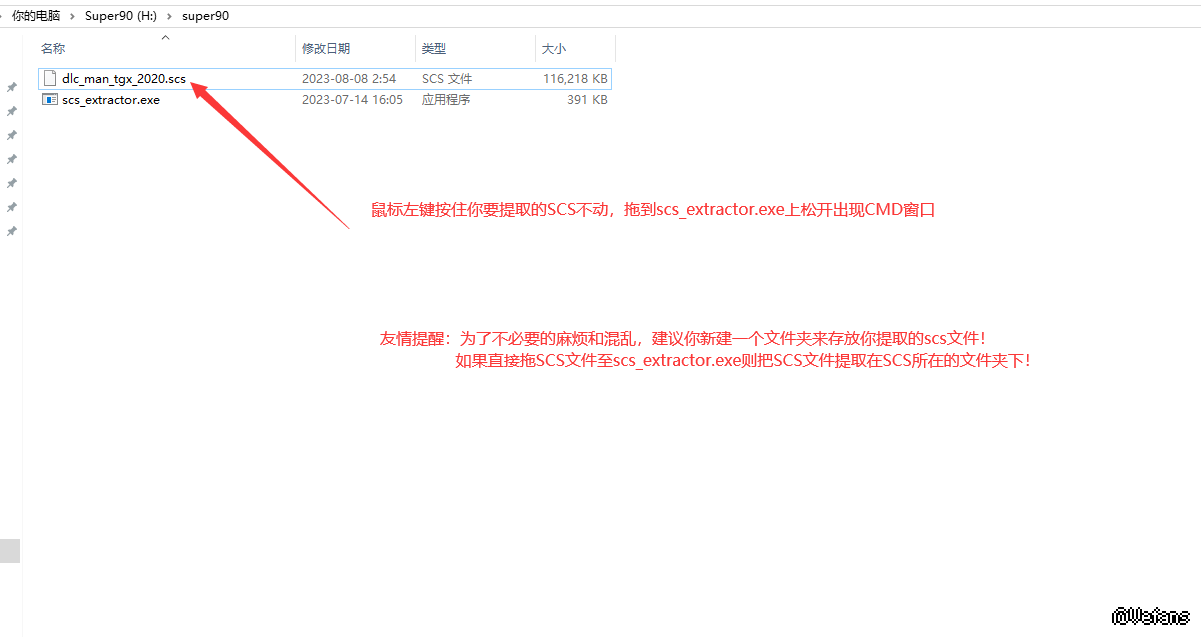Sort files by the 类型 column header

click(x=434, y=48)
